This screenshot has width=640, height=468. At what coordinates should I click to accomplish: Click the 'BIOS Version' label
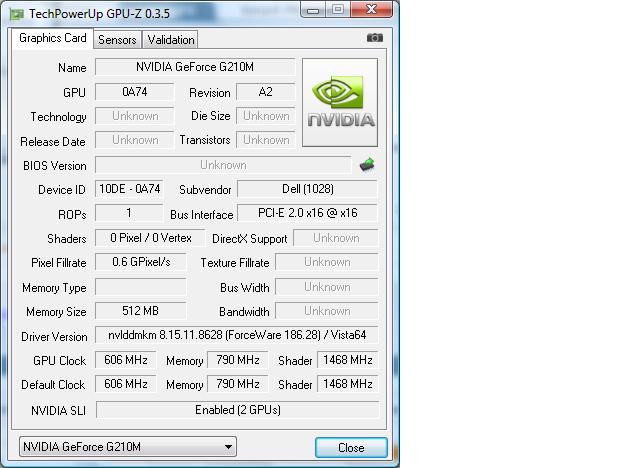pyautogui.click(x=55, y=166)
